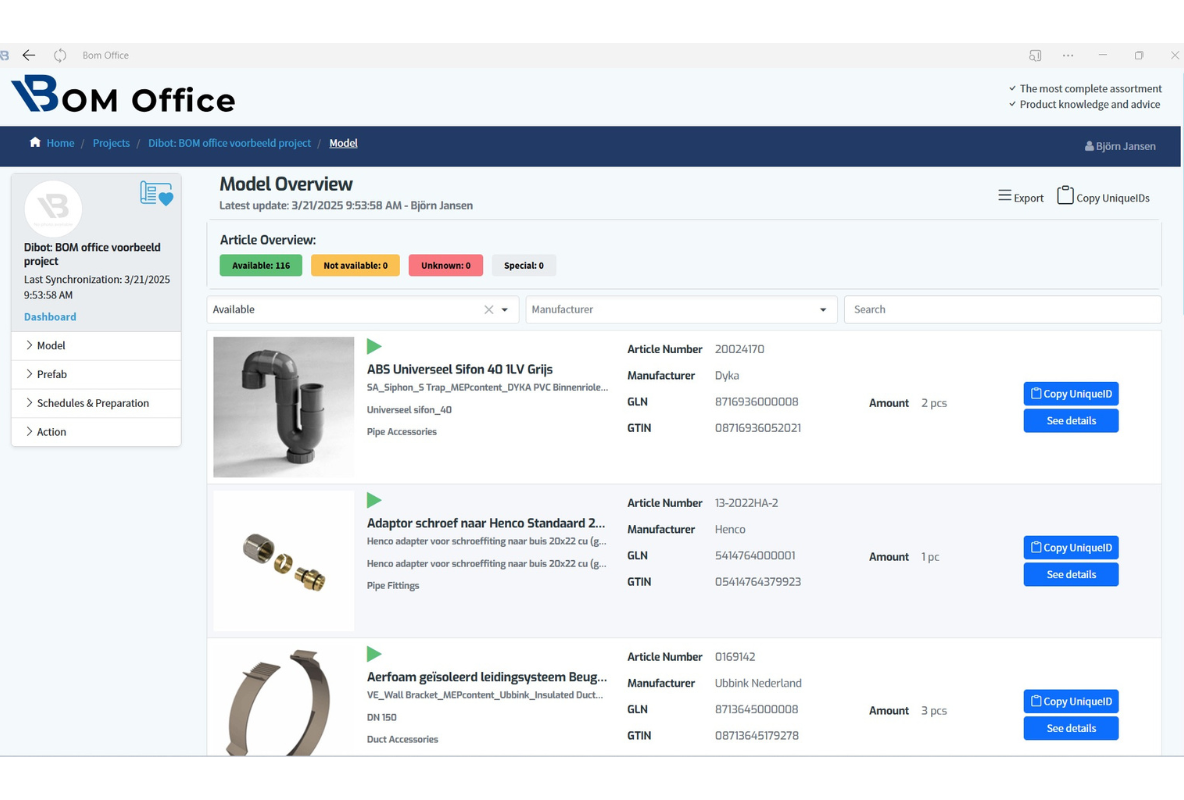This screenshot has height=800, width=1184.
Task: Click article number 13-2022HA-2
Action: tap(746, 503)
